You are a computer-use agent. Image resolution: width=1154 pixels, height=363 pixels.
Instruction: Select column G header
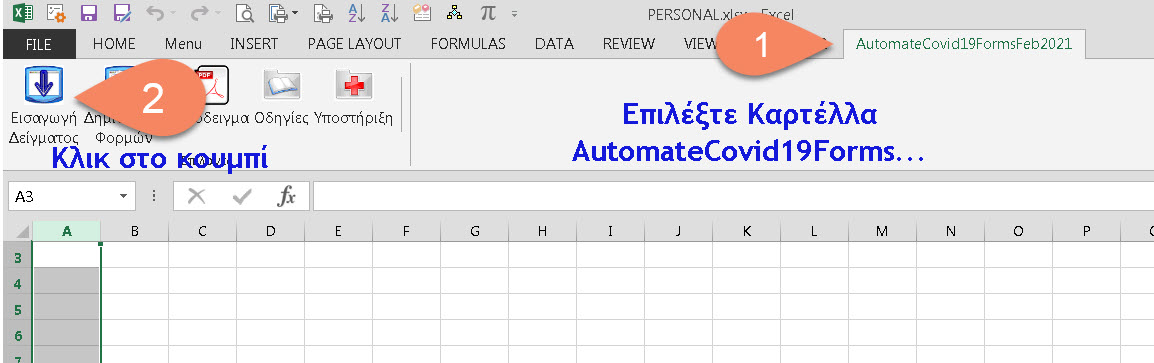click(475, 231)
